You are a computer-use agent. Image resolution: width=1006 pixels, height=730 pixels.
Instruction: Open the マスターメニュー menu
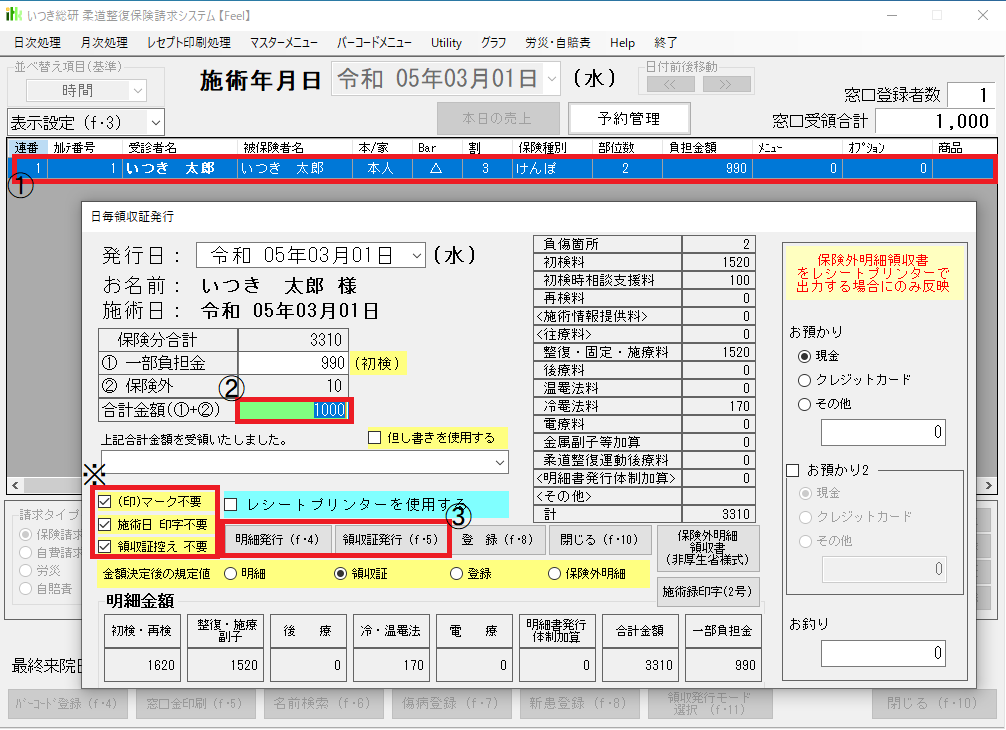(x=284, y=43)
